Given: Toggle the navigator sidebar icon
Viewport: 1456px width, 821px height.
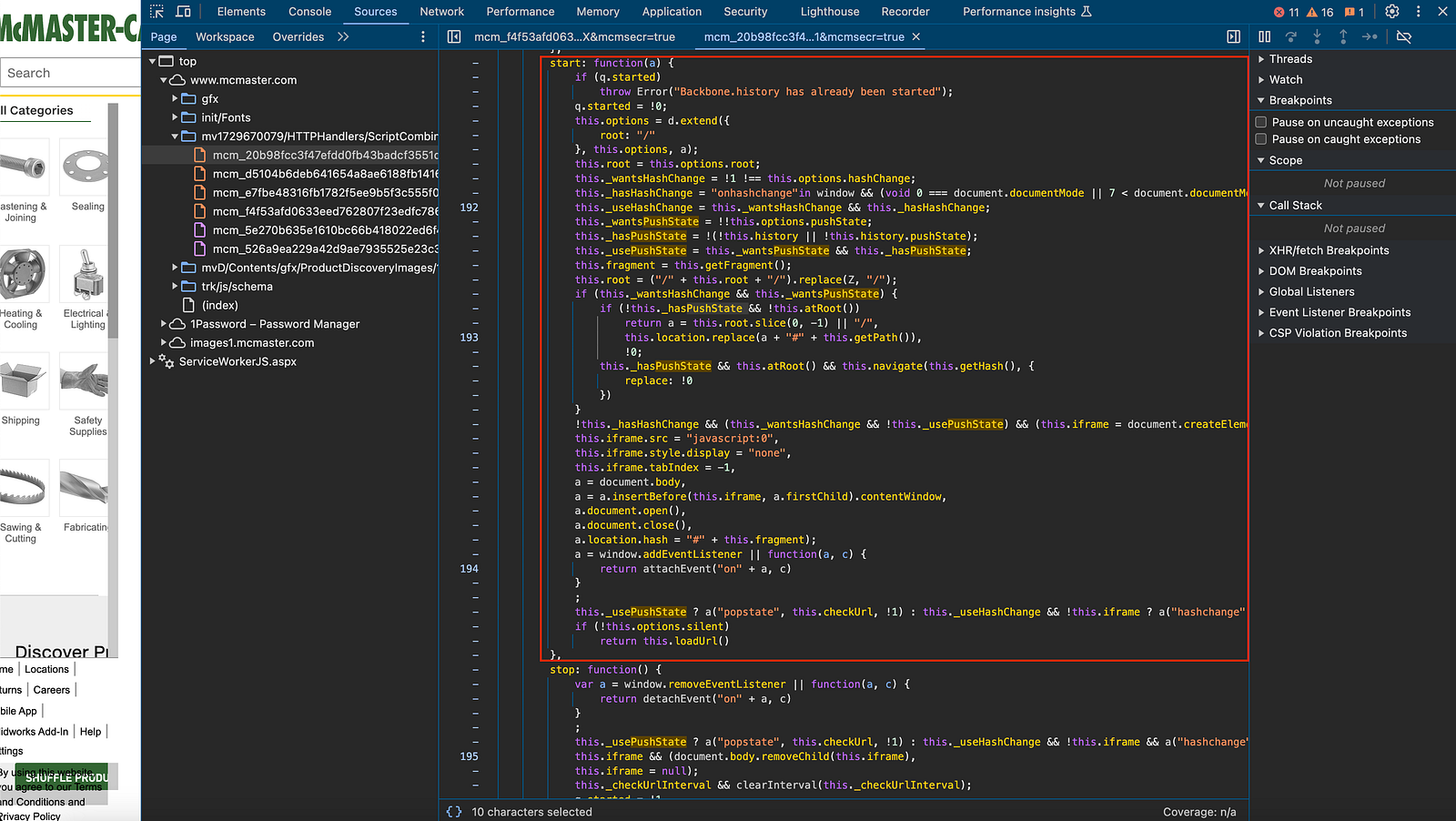Looking at the screenshot, I should point(454,36).
